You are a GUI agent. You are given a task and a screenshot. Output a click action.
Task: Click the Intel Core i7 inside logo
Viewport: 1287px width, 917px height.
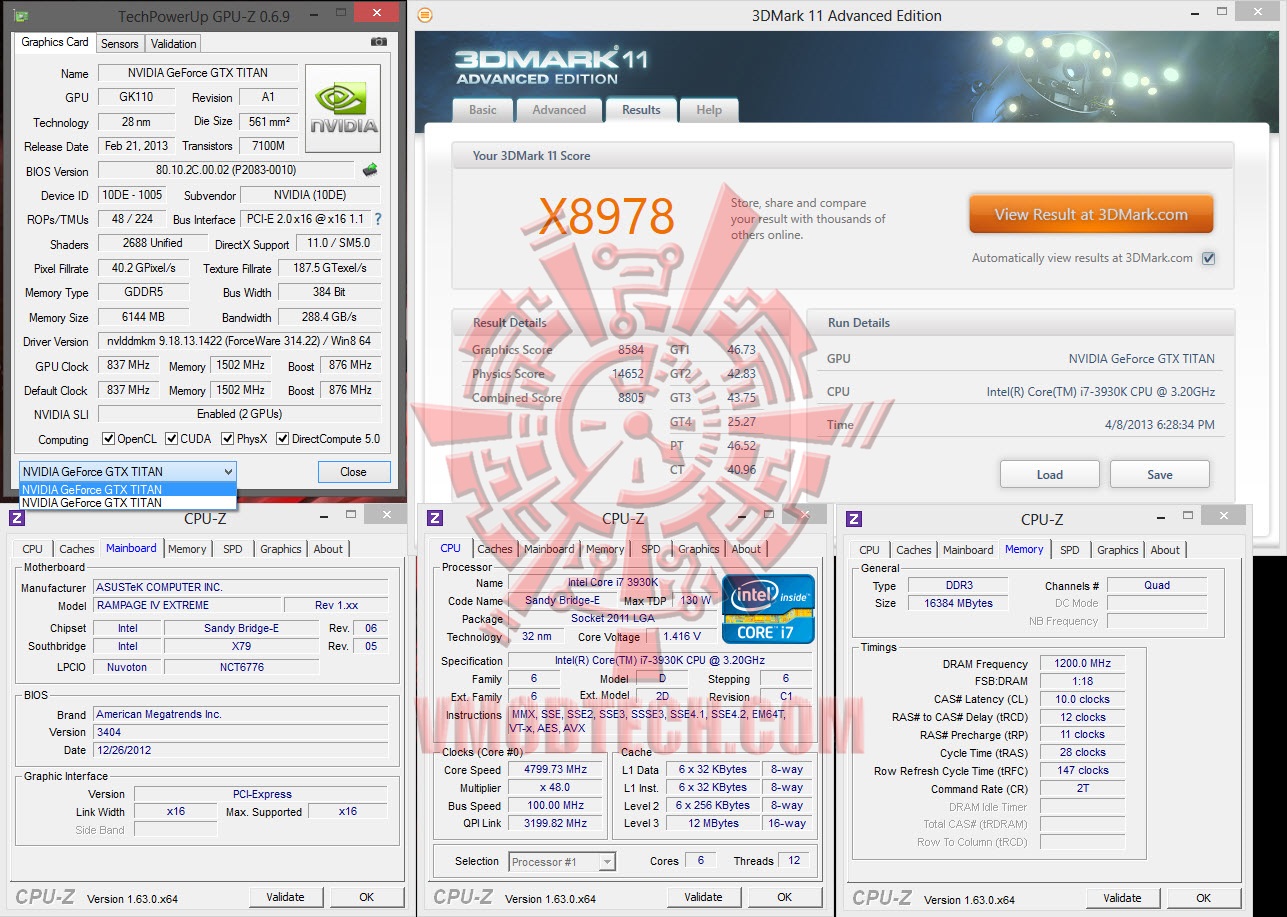coord(768,609)
